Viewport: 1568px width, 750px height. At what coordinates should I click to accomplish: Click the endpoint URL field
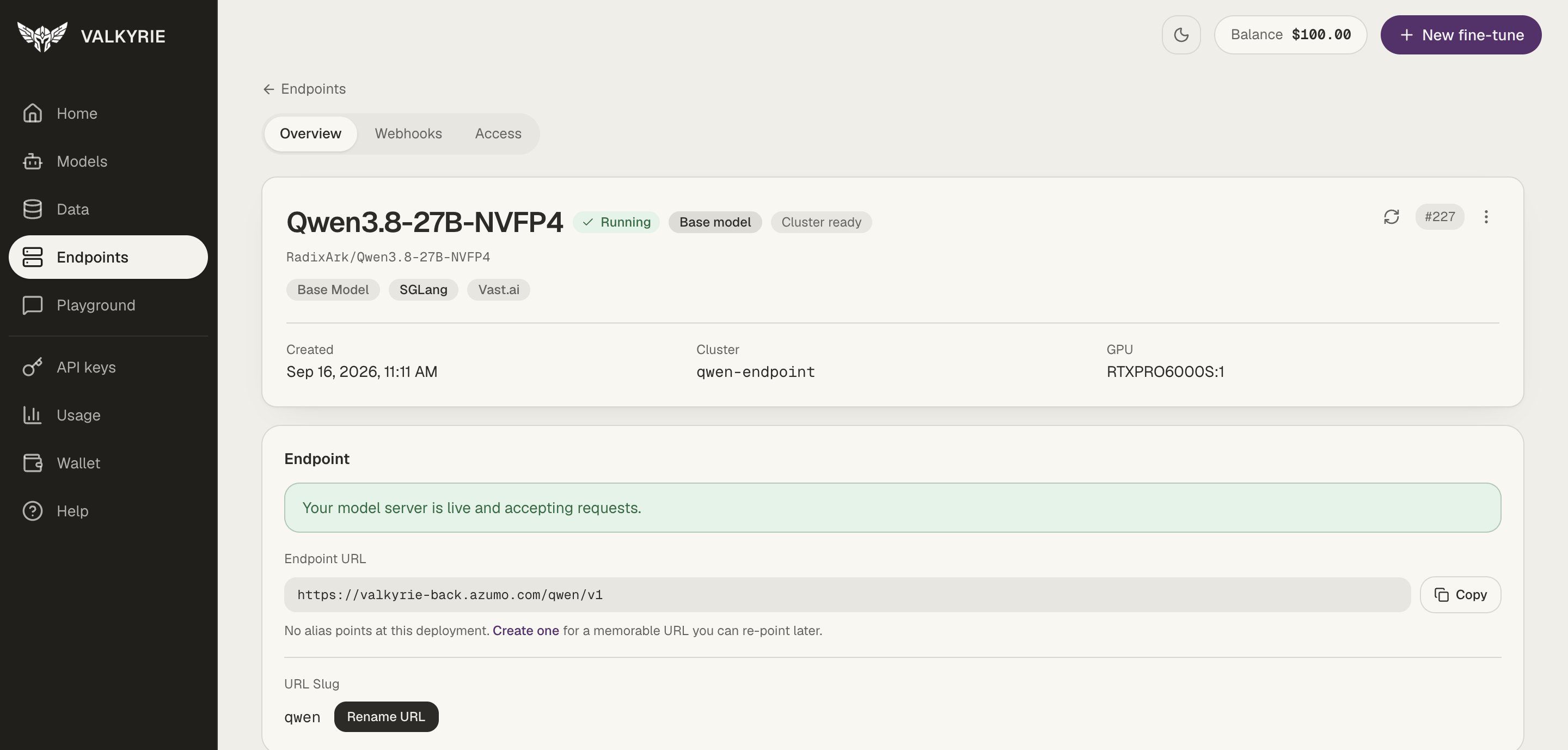(x=847, y=595)
